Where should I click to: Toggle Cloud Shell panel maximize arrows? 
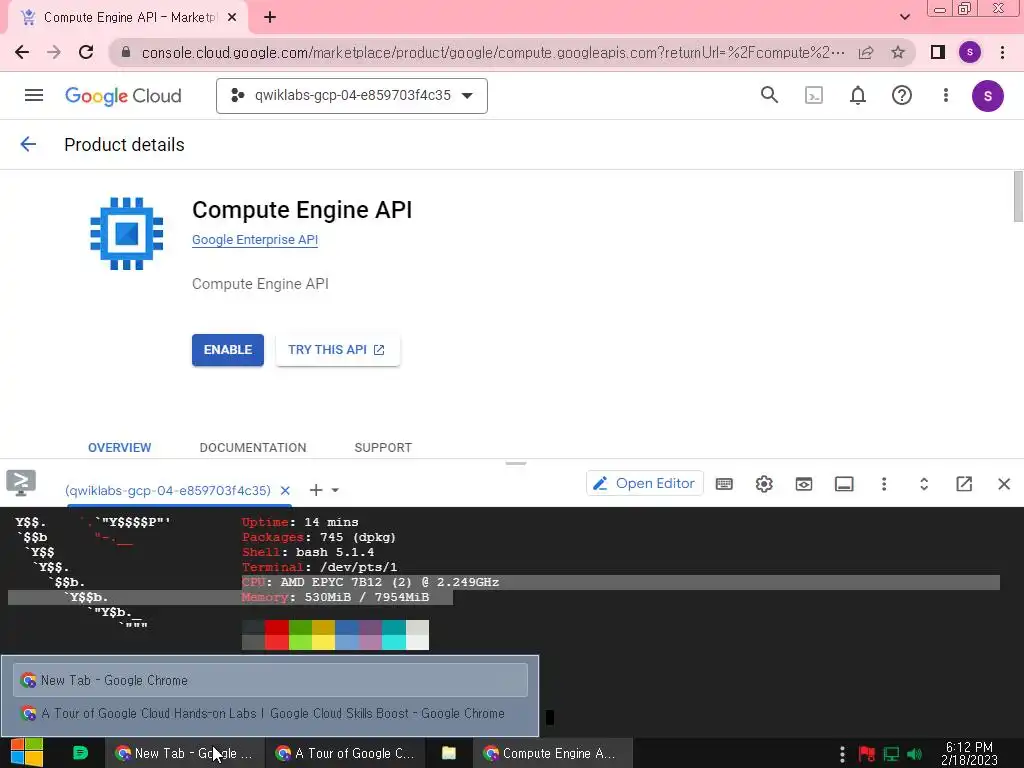(923, 484)
